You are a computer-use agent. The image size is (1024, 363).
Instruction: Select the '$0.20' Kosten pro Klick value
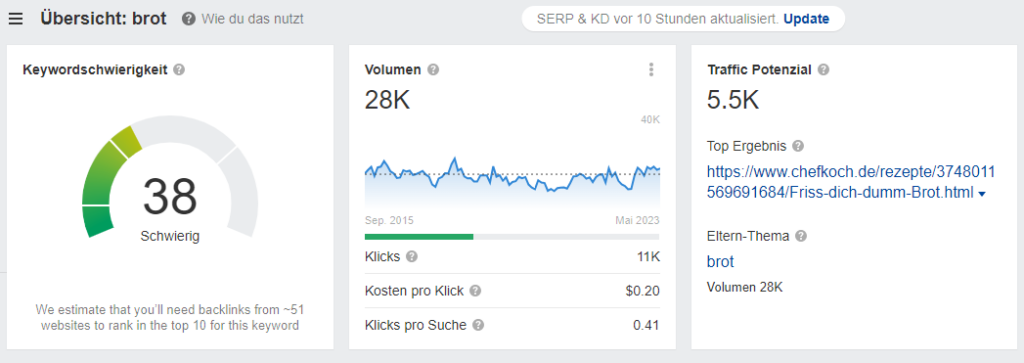pos(643,291)
